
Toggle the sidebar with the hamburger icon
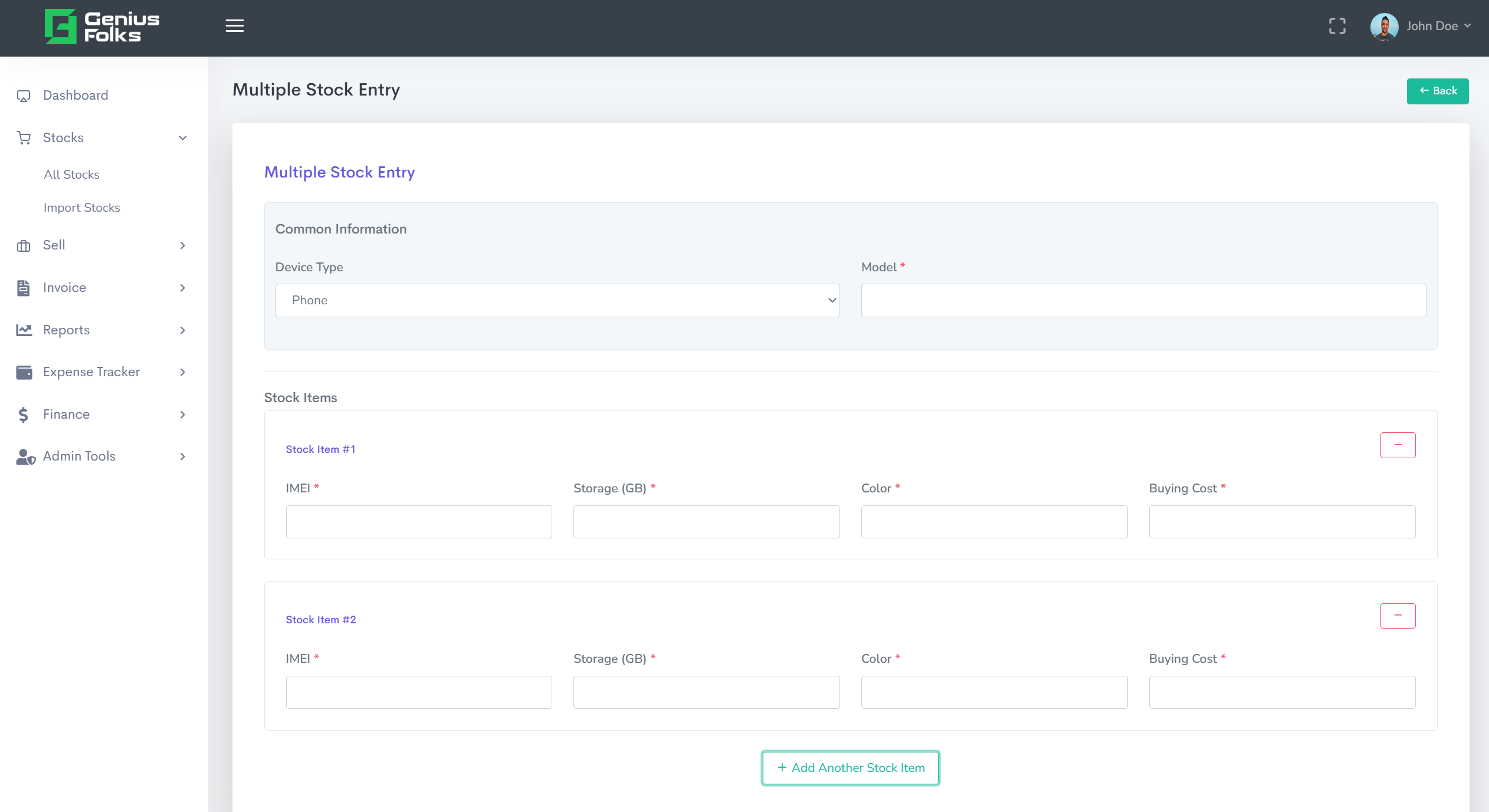click(234, 26)
